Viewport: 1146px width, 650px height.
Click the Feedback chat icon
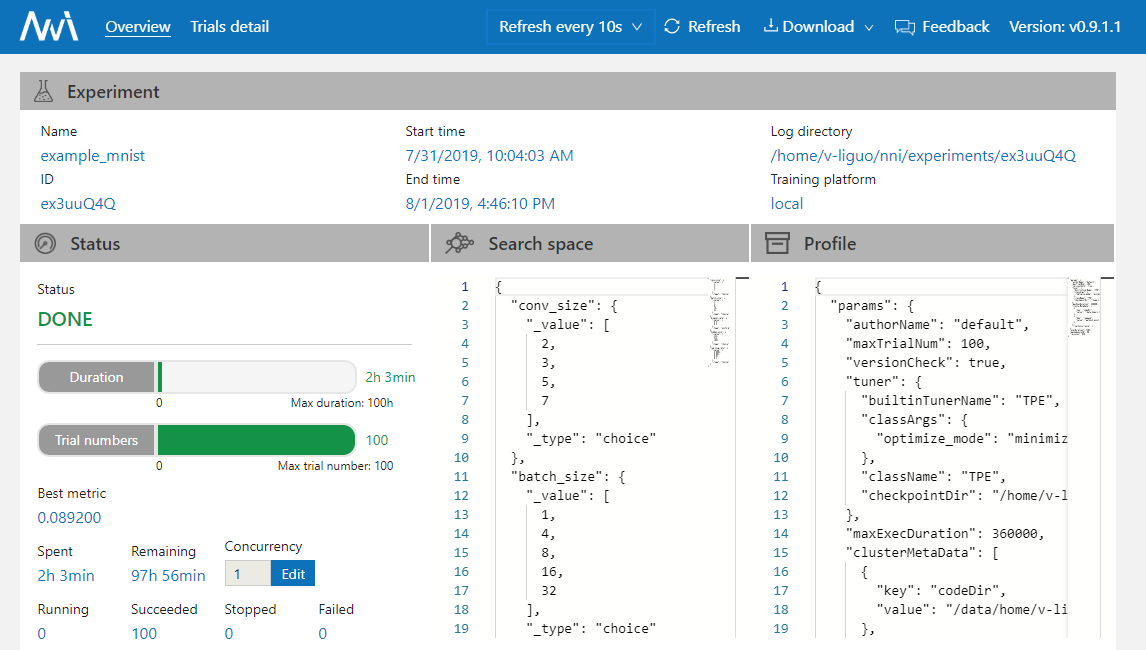point(904,27)
